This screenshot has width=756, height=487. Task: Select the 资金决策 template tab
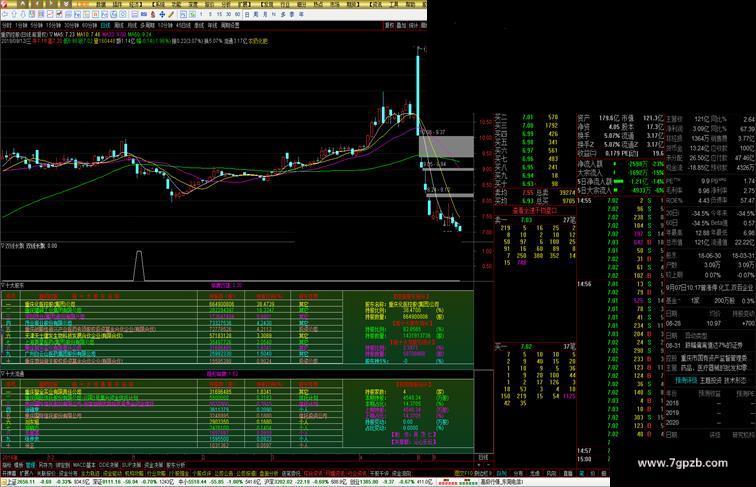(x=154, y=466)
